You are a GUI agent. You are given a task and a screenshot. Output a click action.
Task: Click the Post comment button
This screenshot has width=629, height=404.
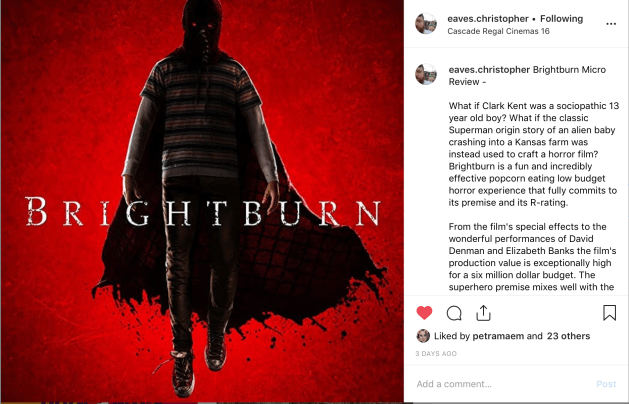(606, 384)
